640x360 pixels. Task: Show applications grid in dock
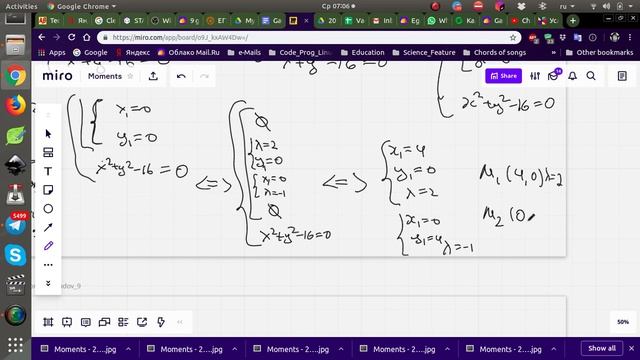(15, 345)
